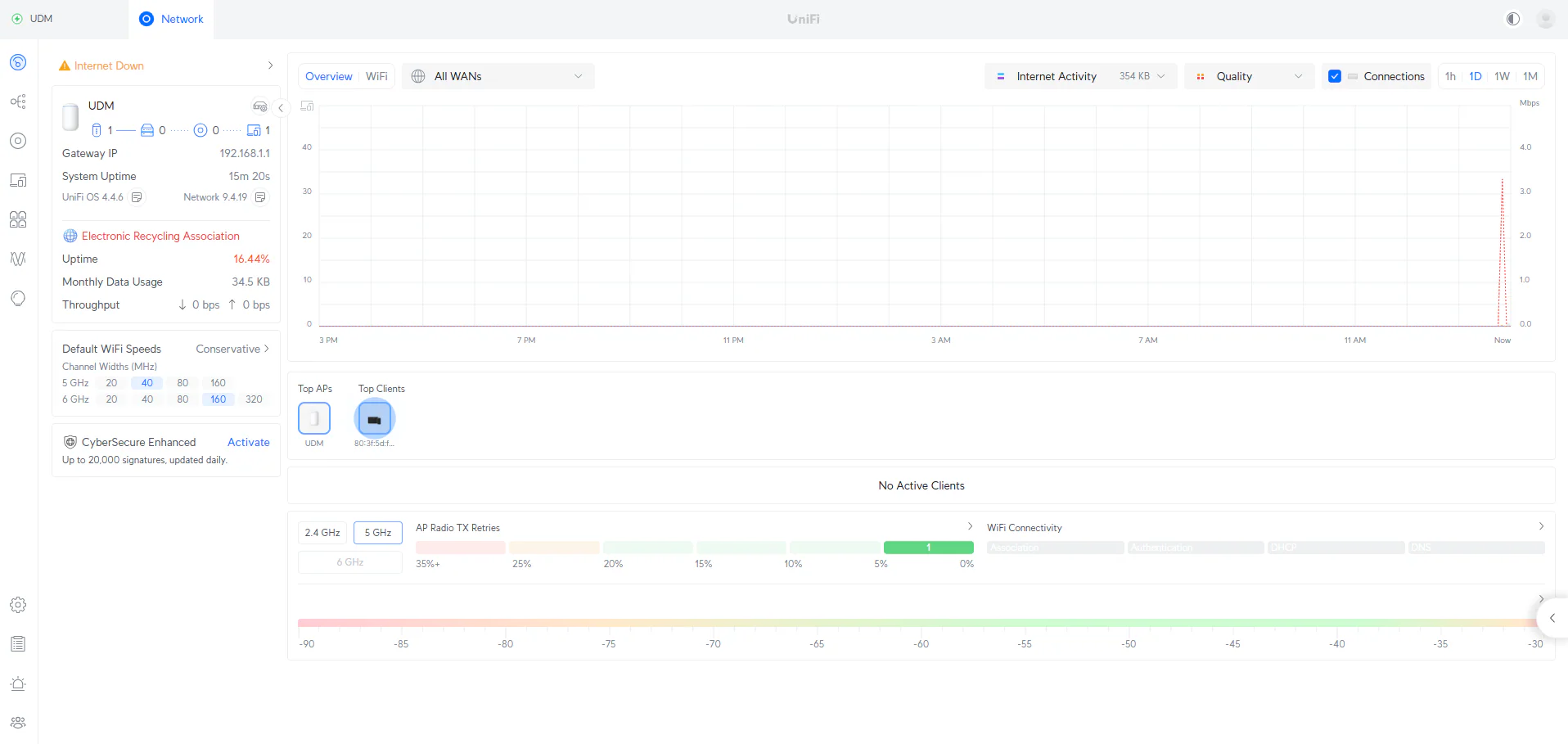Viewport: 1568px width, 744px height.
Task: Select 5 GHz channel width 40
Action: [x=147, y=383]
